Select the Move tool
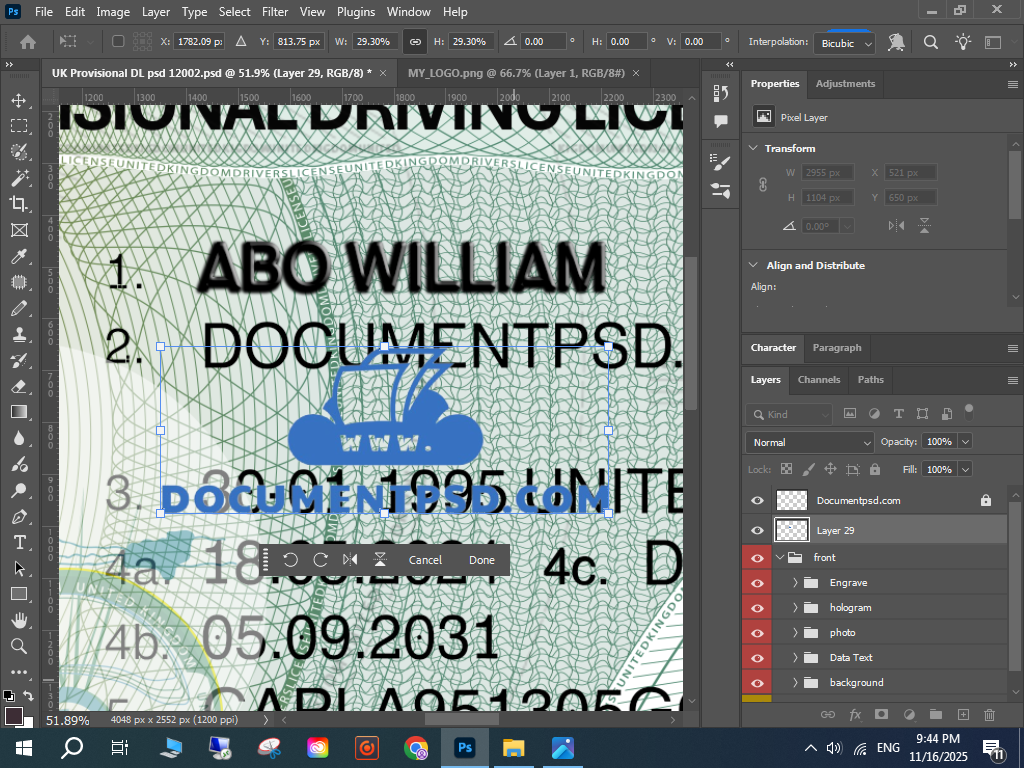The image size is (1024, 768). [18, 101]
